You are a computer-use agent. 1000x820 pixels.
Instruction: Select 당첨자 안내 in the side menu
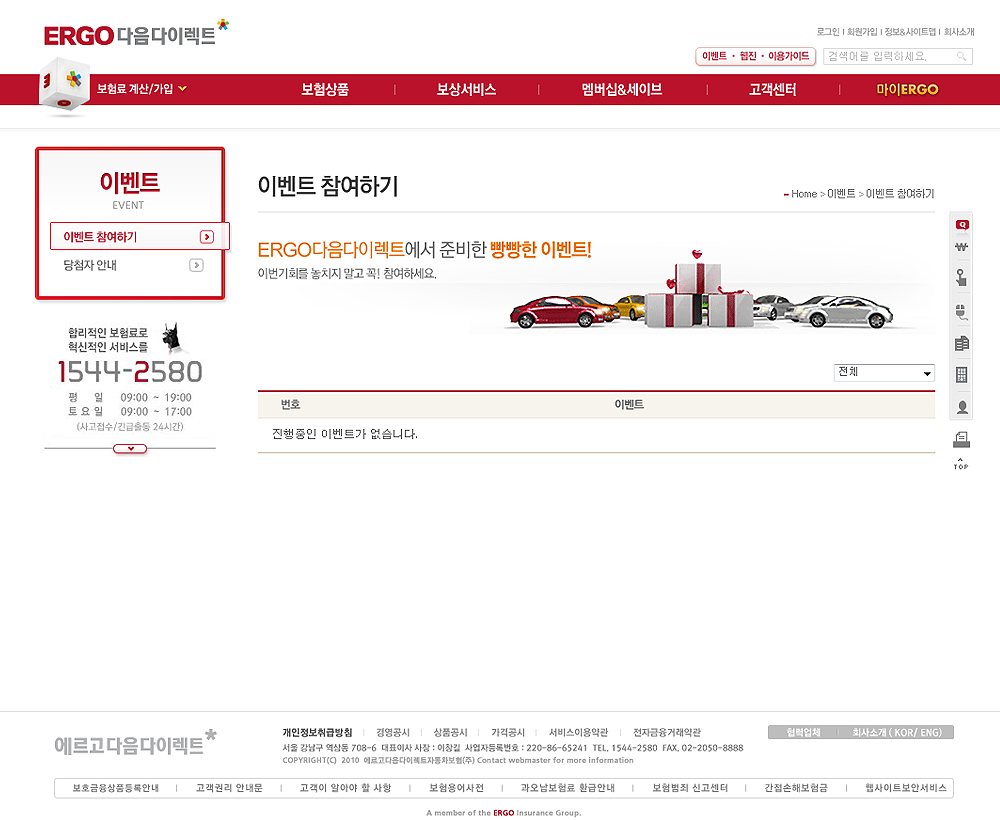point(133,265)
